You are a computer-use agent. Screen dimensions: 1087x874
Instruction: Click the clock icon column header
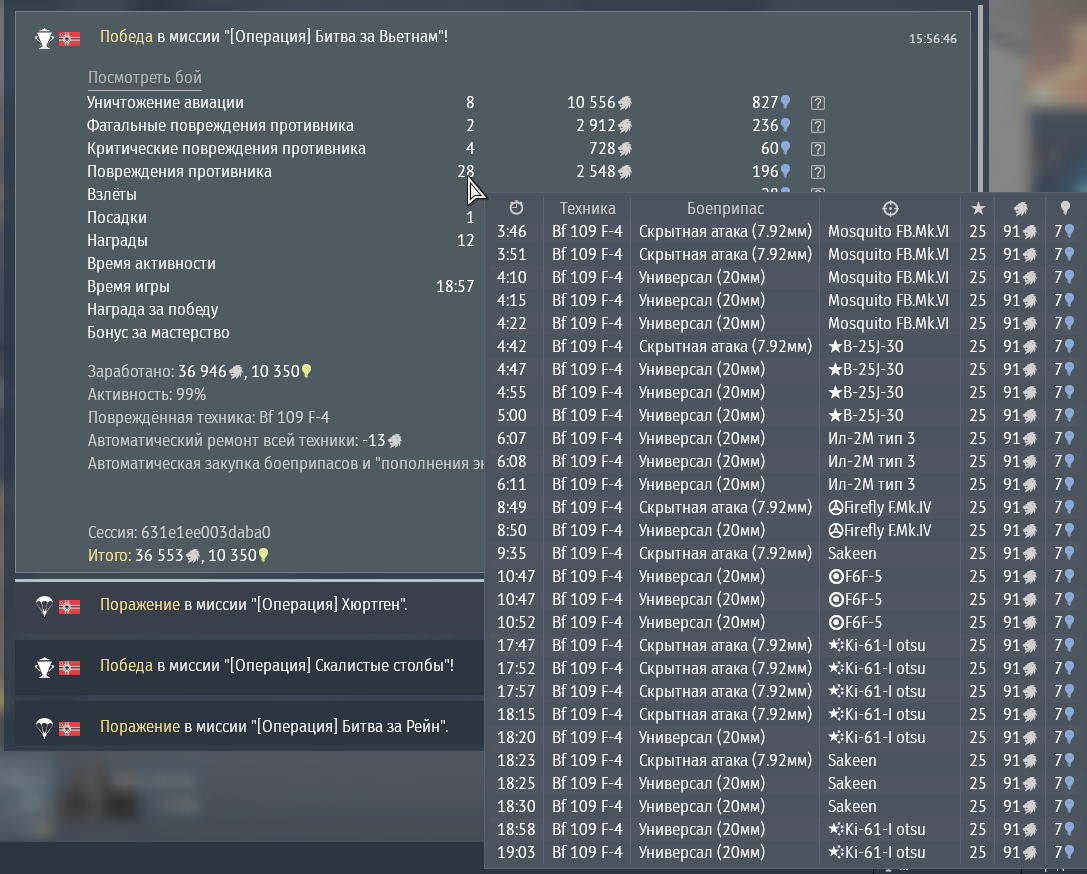coord(516,208)
